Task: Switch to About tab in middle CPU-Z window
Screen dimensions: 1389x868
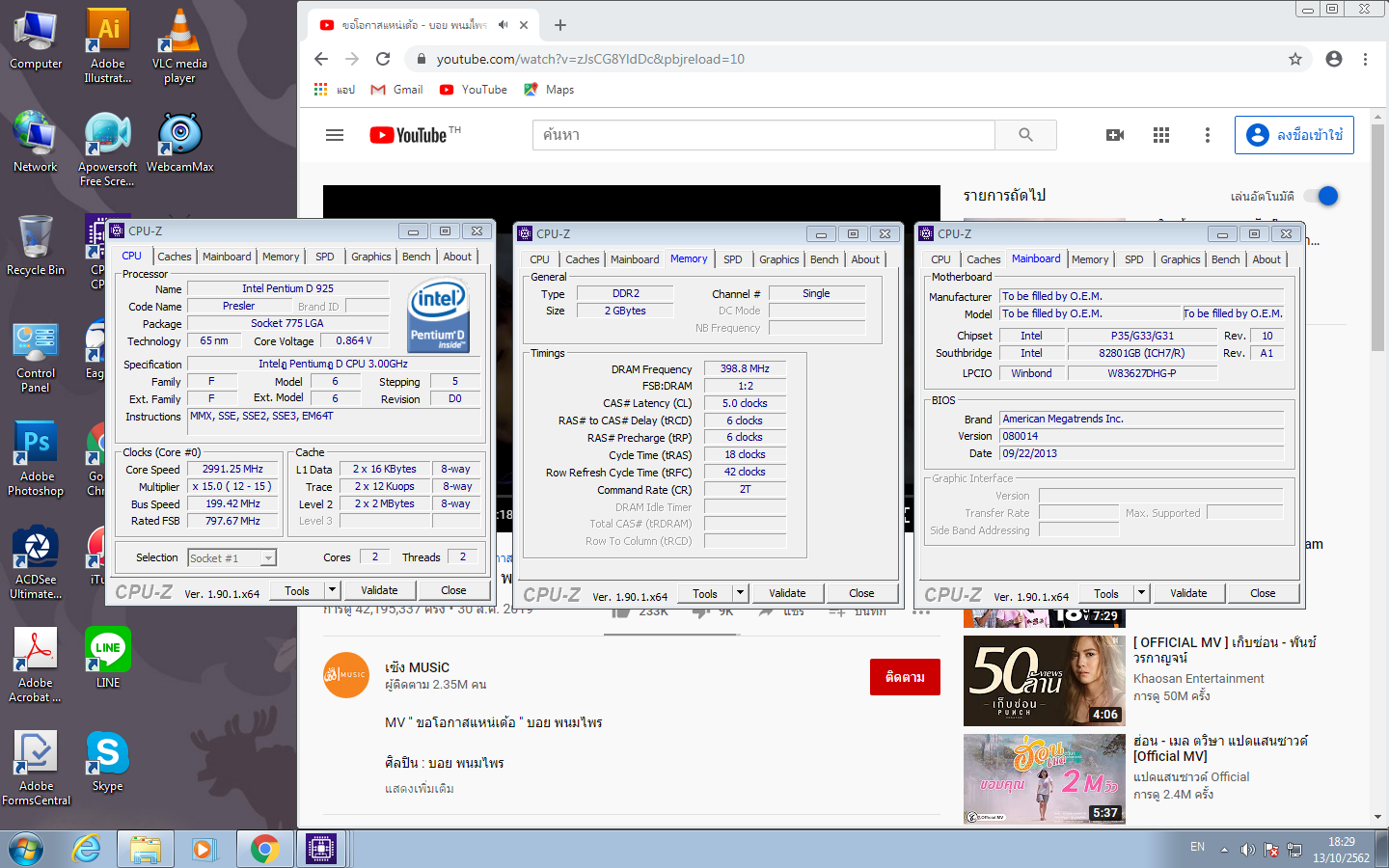Action: [865, 259]
